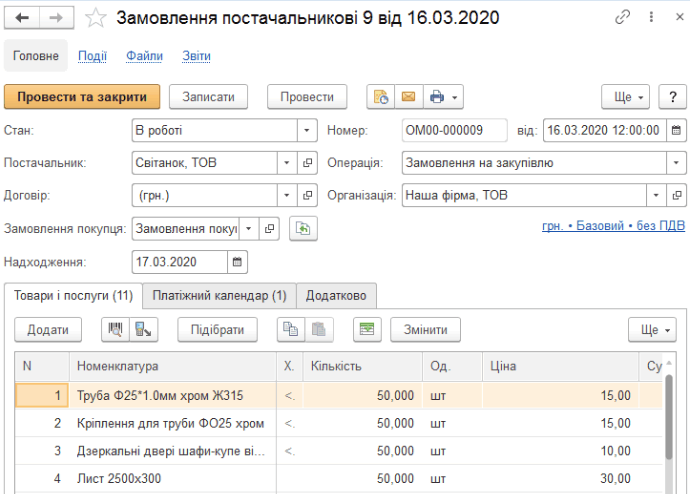Click the Провести button
The height and width of the screenshot is (494, 690).
pyautogui.click(x=307, y=97)
